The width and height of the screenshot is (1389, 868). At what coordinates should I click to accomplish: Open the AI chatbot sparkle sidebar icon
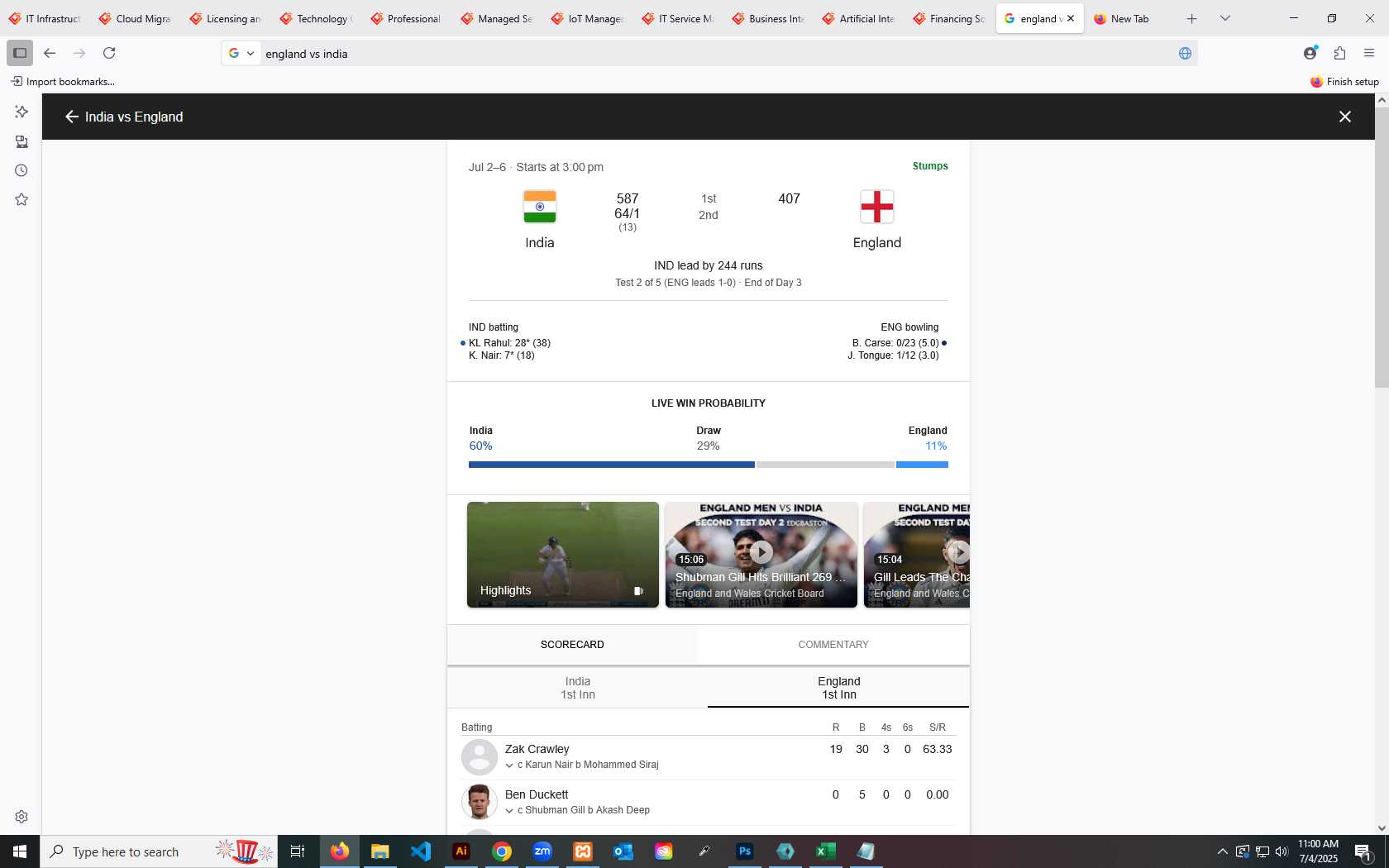(21, 112)
